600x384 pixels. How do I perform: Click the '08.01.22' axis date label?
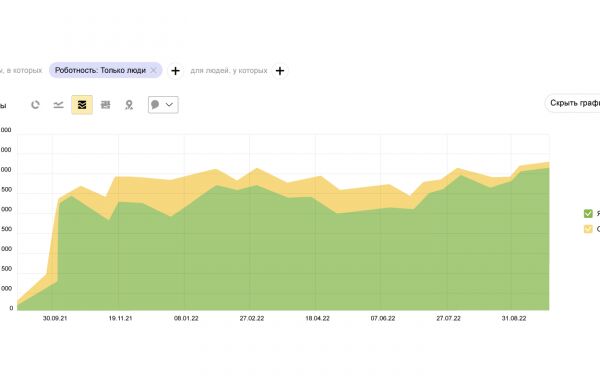[186, 318]
